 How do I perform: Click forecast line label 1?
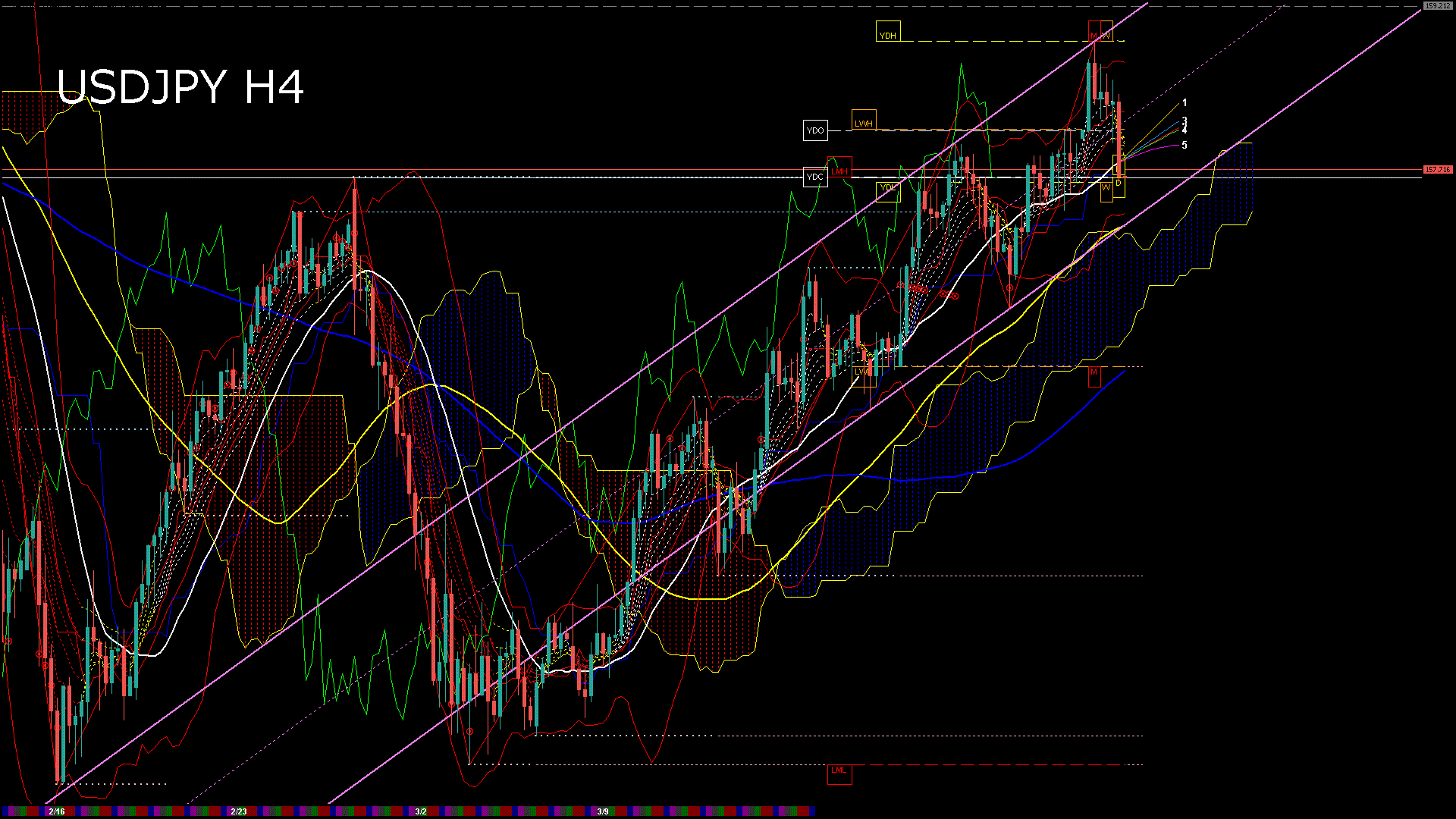(x=1185, y=103)
